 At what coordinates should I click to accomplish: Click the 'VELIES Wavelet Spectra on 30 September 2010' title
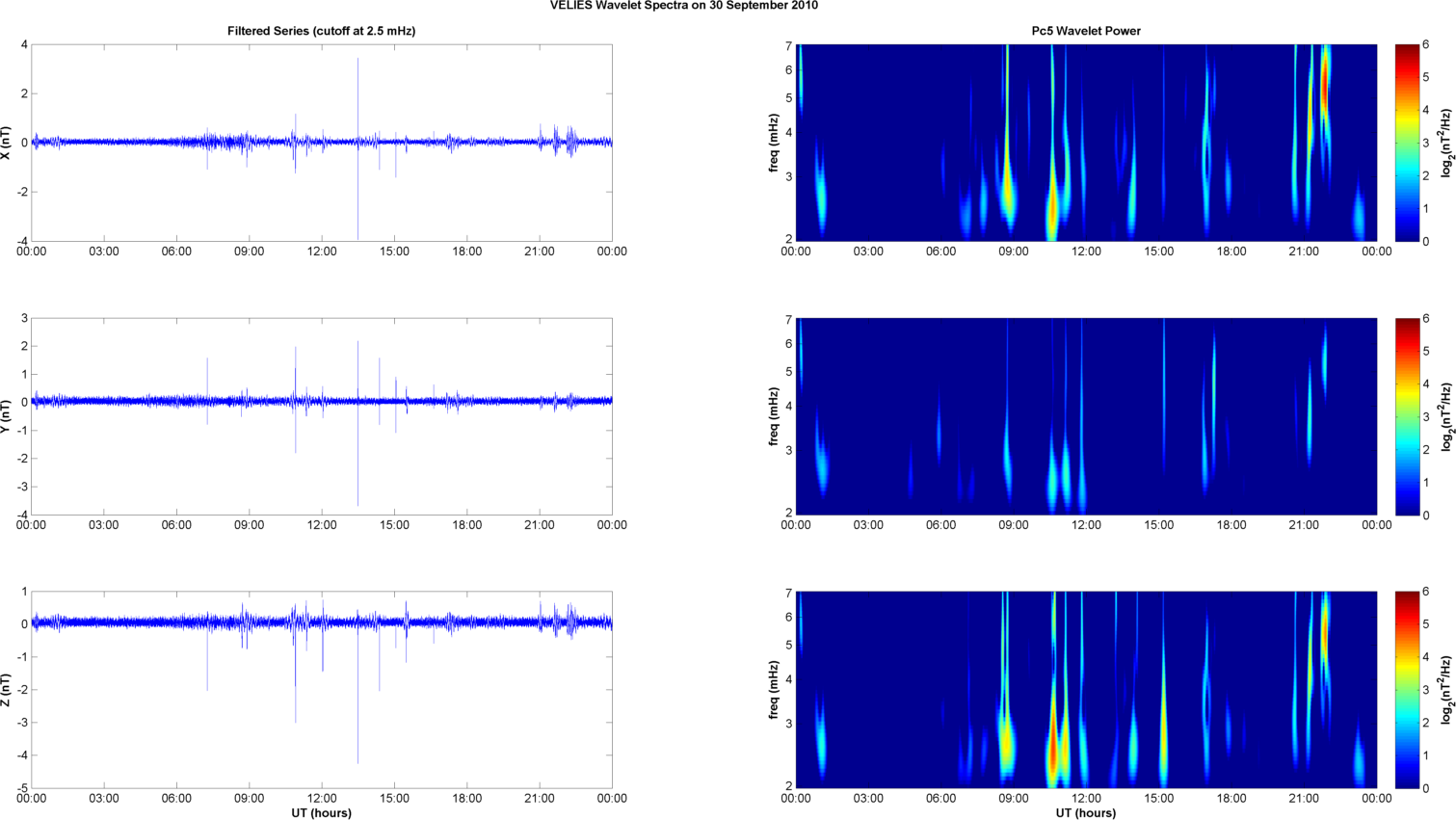(x=683, y=6)
